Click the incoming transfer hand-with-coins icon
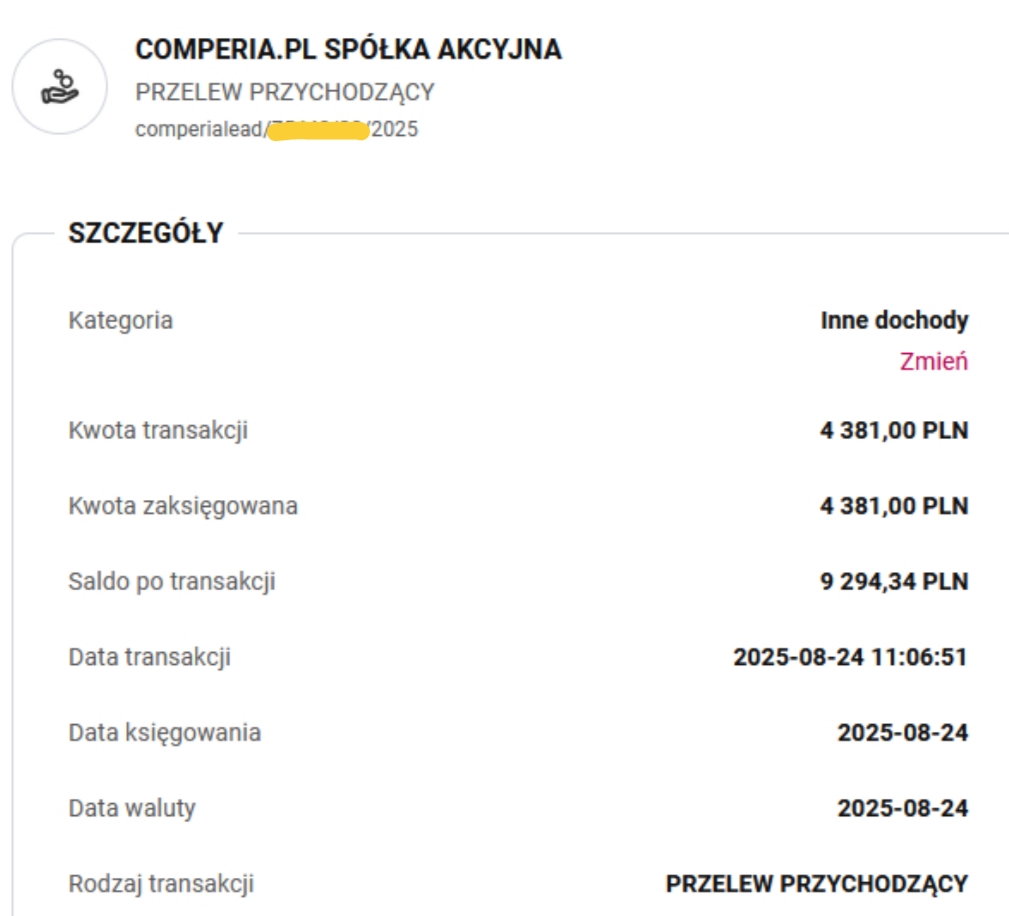The height and width of the screenshot is (916, 1009). coord(59,87)
